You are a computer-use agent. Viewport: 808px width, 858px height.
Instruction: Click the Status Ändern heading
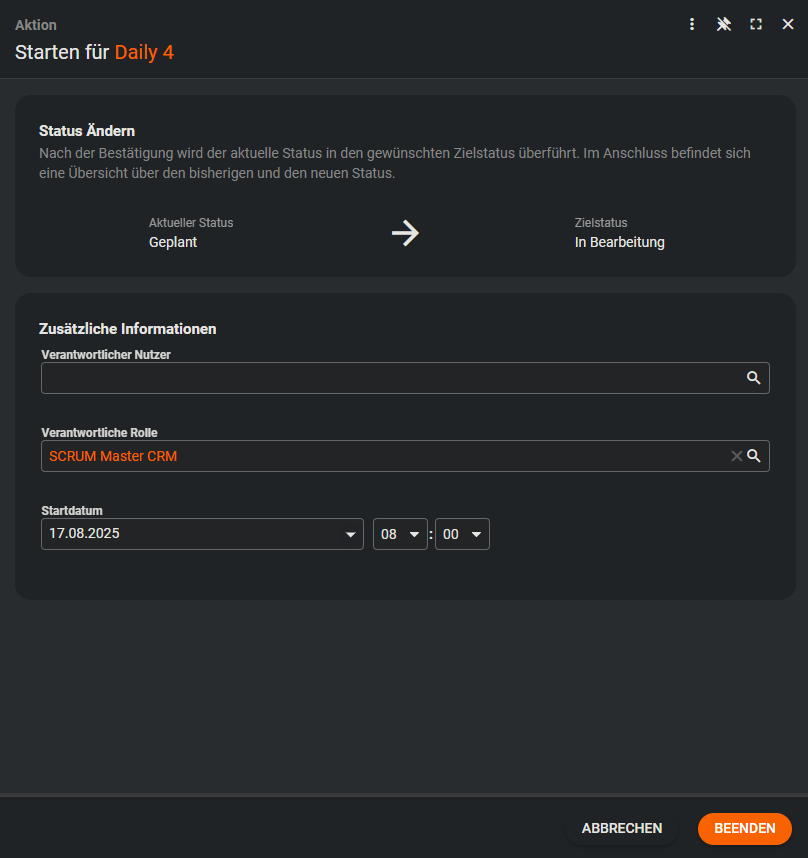click(x=87, y=131)
